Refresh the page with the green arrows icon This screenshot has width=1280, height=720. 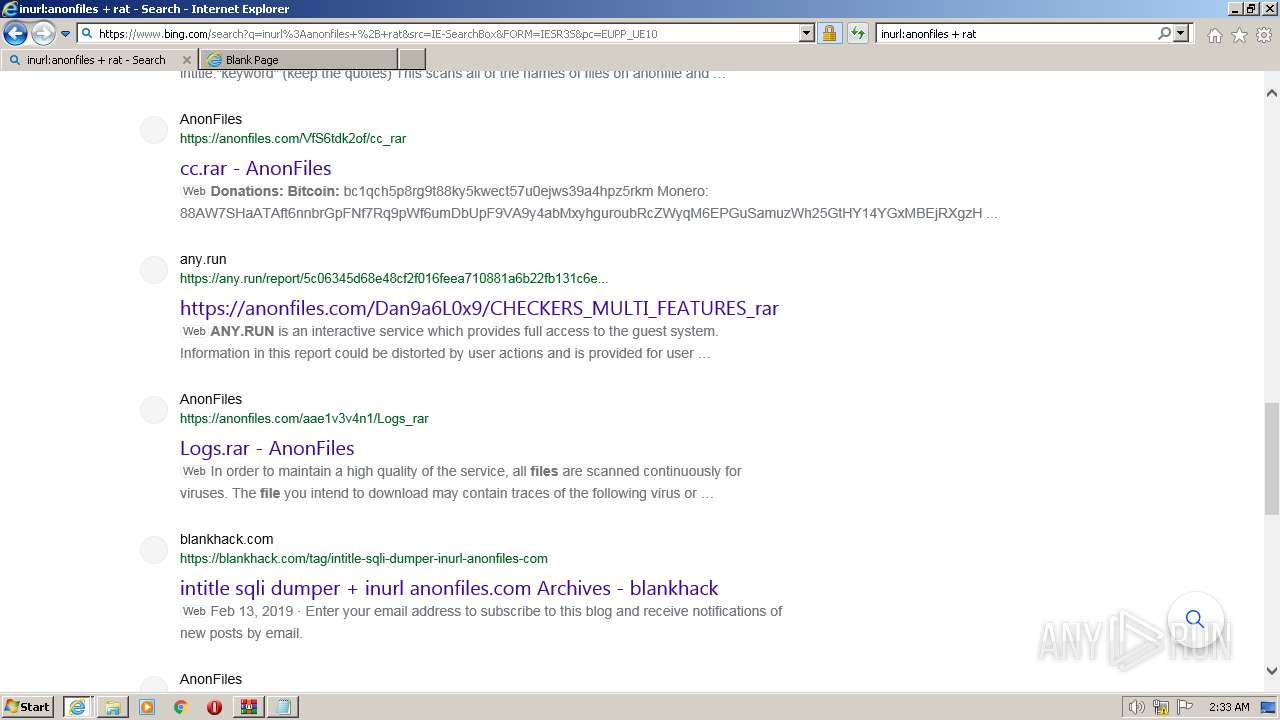click(857, 33)
